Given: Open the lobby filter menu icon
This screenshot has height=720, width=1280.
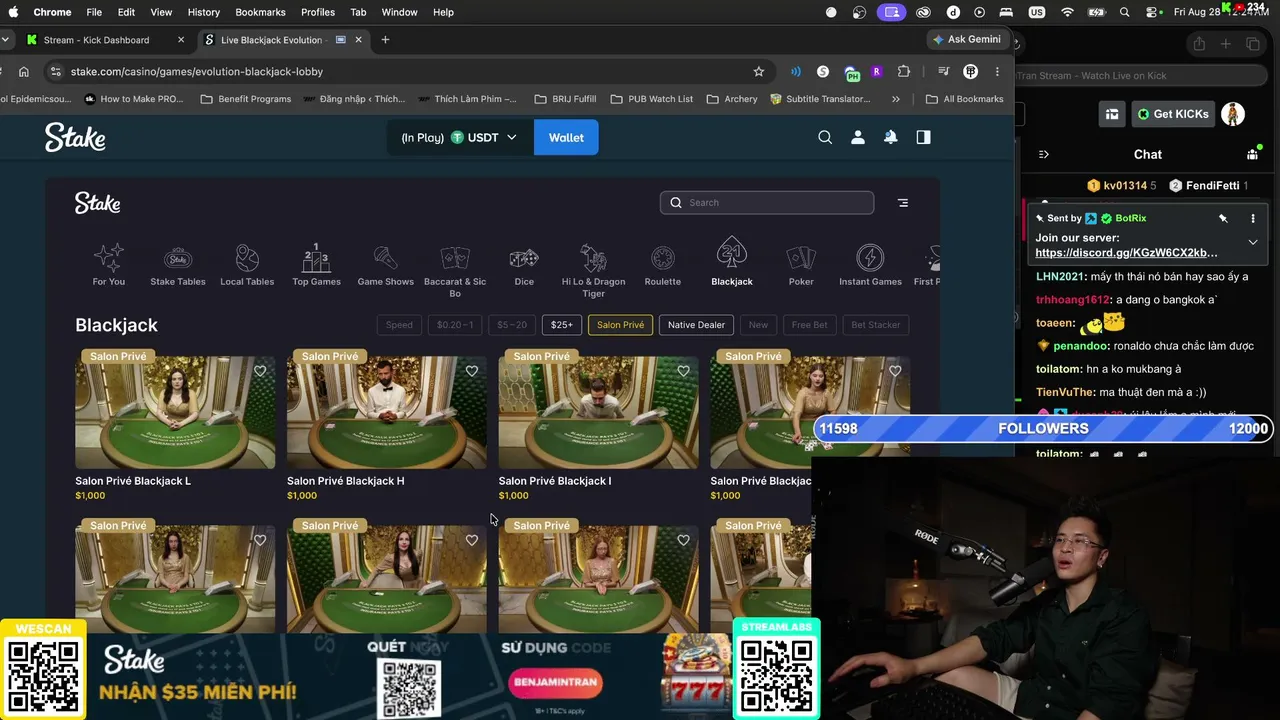Looking at the screenshot, I should pos(903,203).
